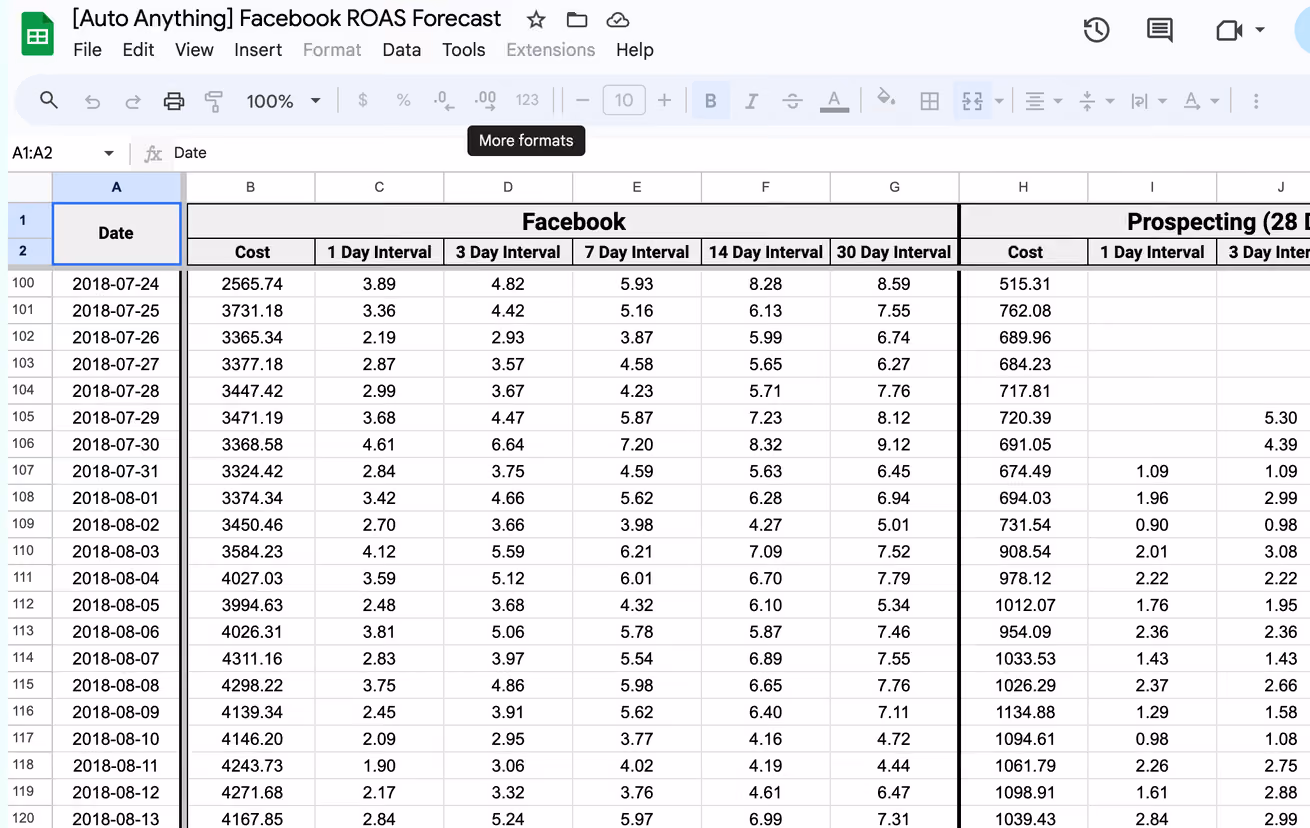Decrease the font size
The width and height of the screenshot is (1310, 828).
pos(583,100)
